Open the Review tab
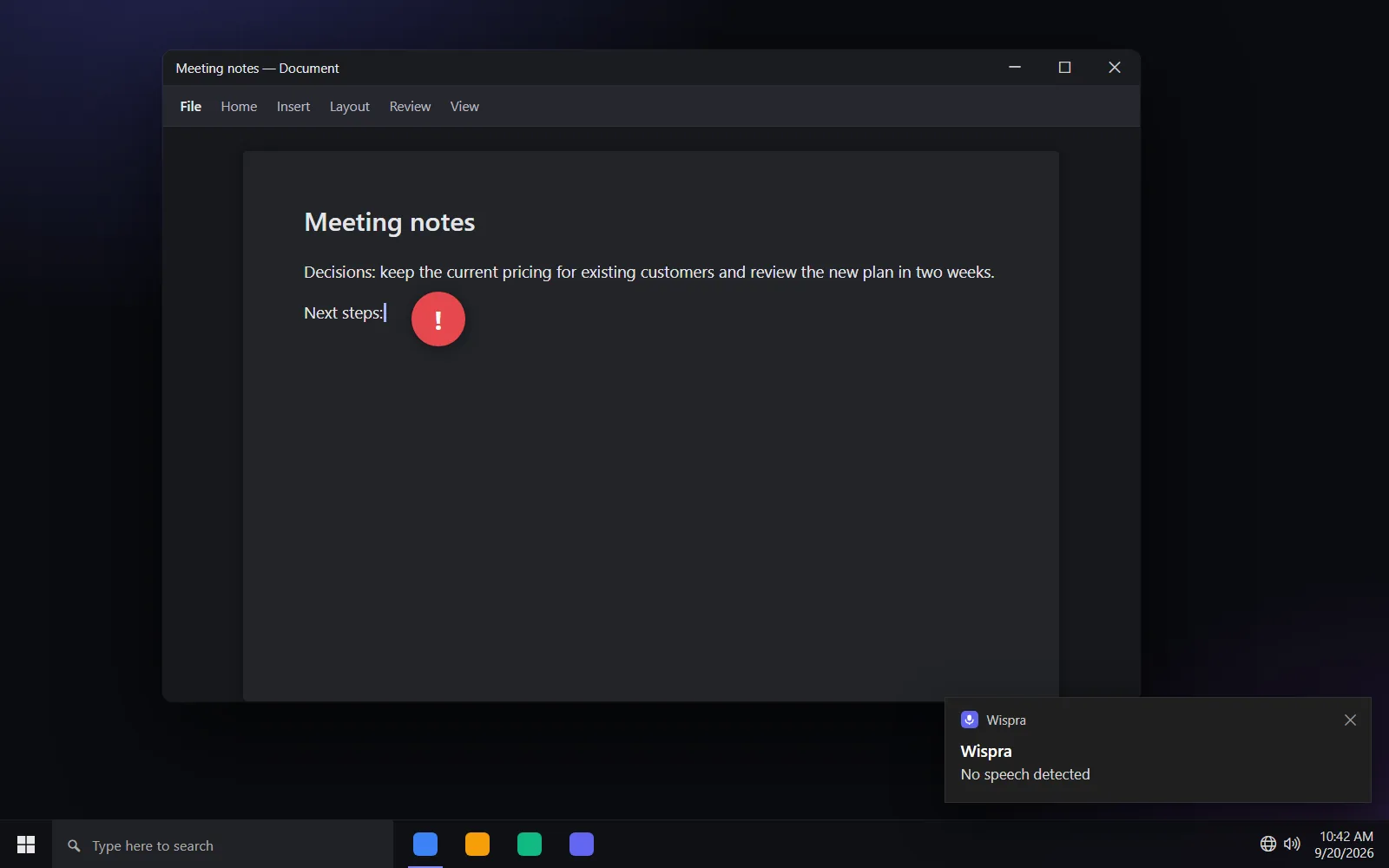This screenshot has height=868, width=1389. 410,106
